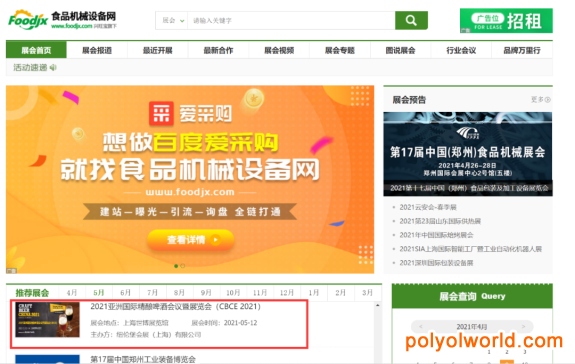Click the 展会时间: 2021-05-12 text
This screenshot has width=575, height=364.
pos(224,323)
